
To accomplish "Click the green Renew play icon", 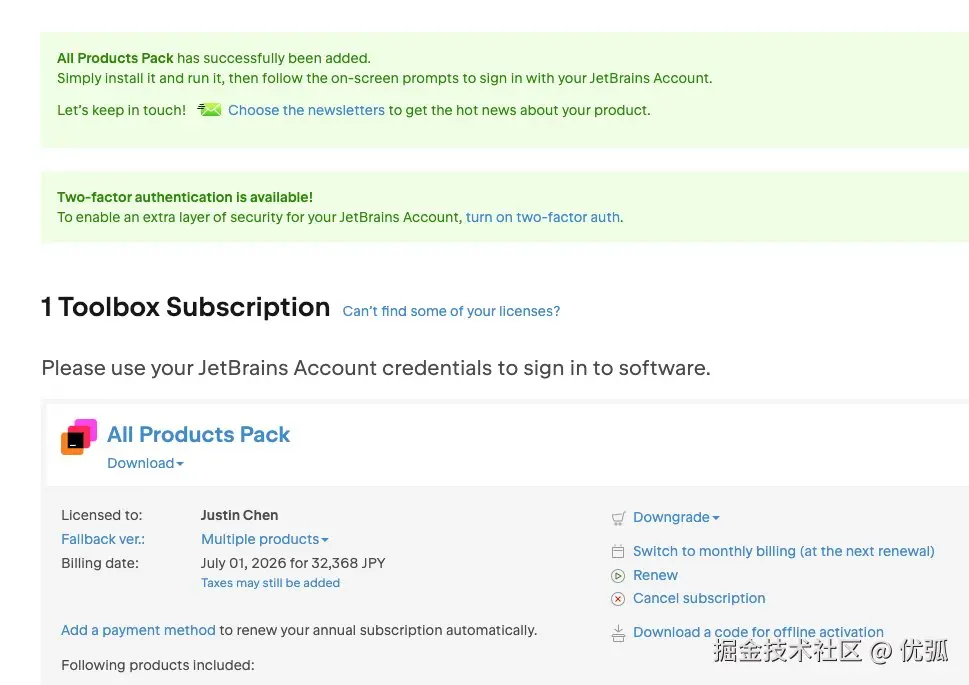I will tap(618, 576).
